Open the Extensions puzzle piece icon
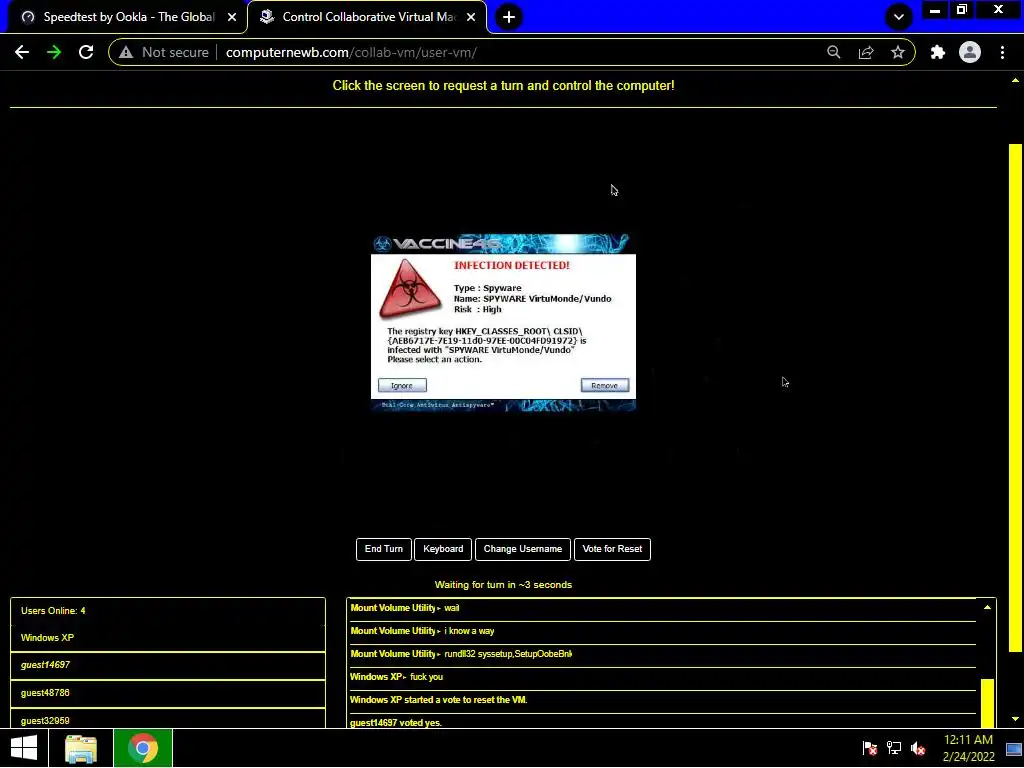Screen dimensions: 1024x768 [x=938, y=52]
